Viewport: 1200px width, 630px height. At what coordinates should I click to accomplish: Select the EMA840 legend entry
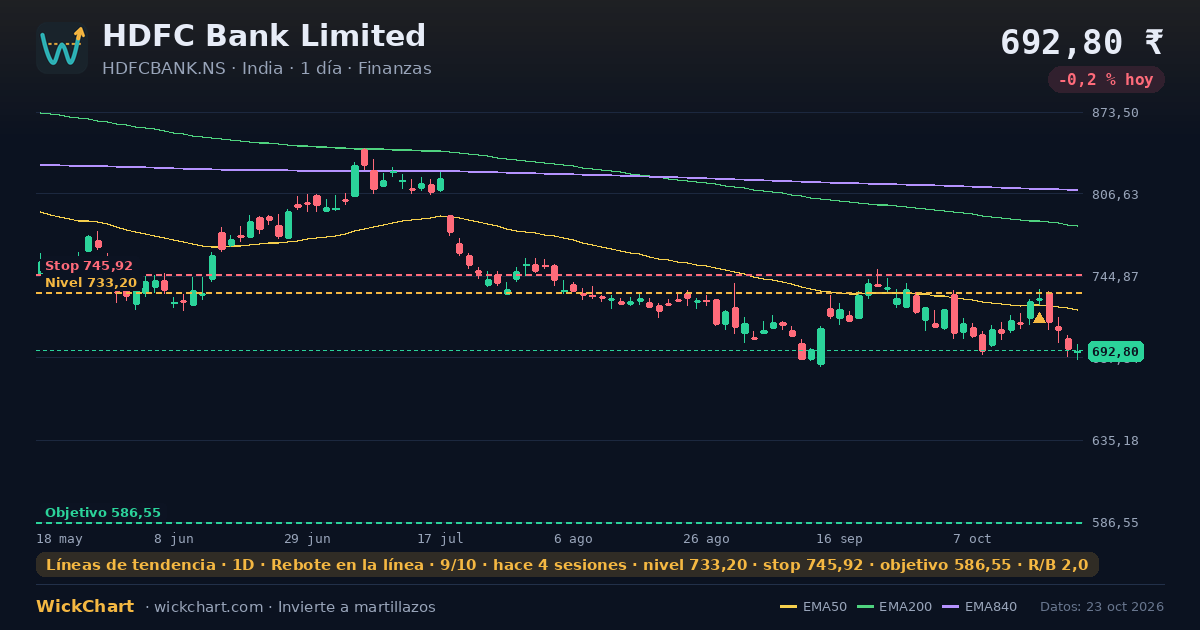(x=980, y=607)
